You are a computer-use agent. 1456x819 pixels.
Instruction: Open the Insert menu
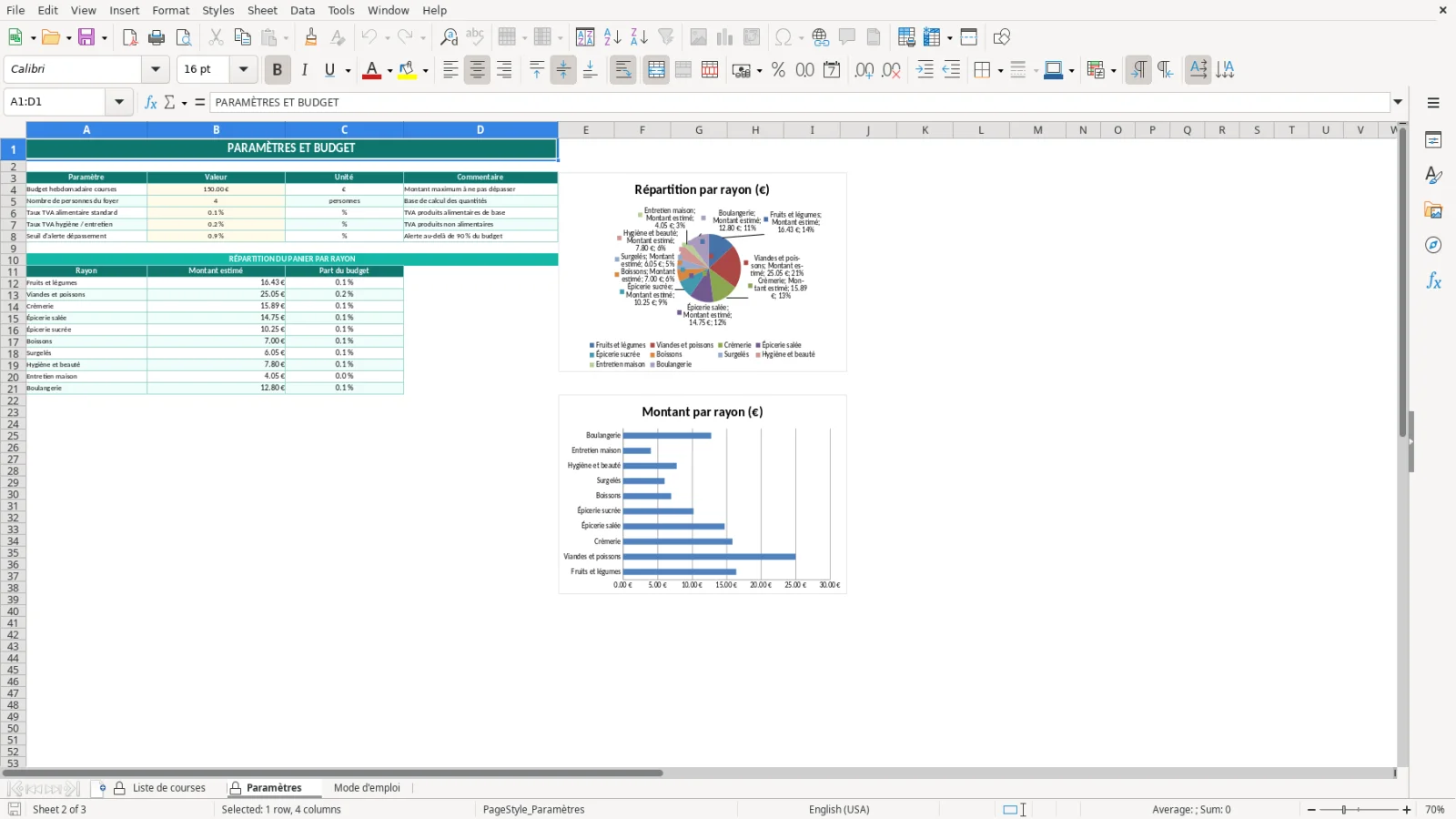(x=125, y=10)
